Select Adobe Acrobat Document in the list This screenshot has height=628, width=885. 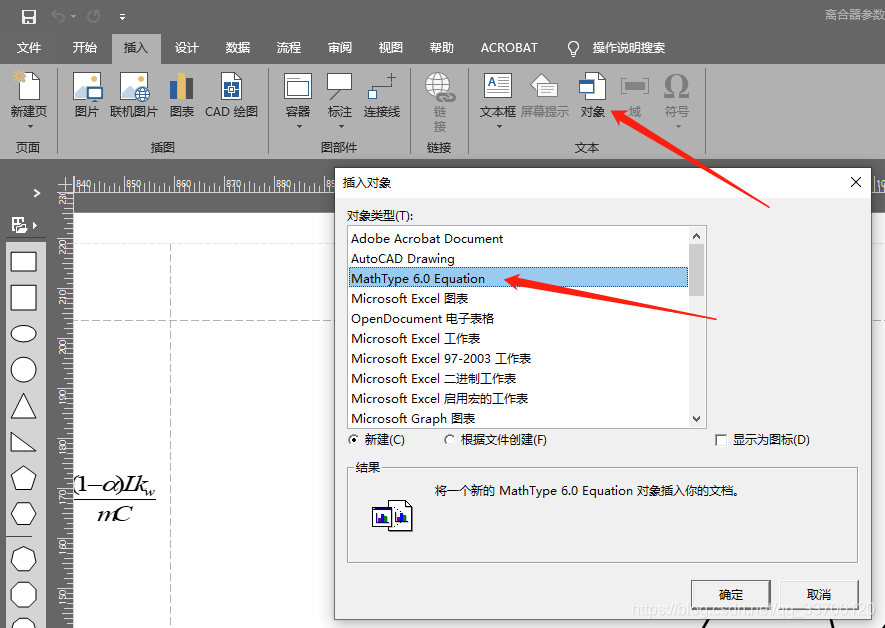pos(519,239)
